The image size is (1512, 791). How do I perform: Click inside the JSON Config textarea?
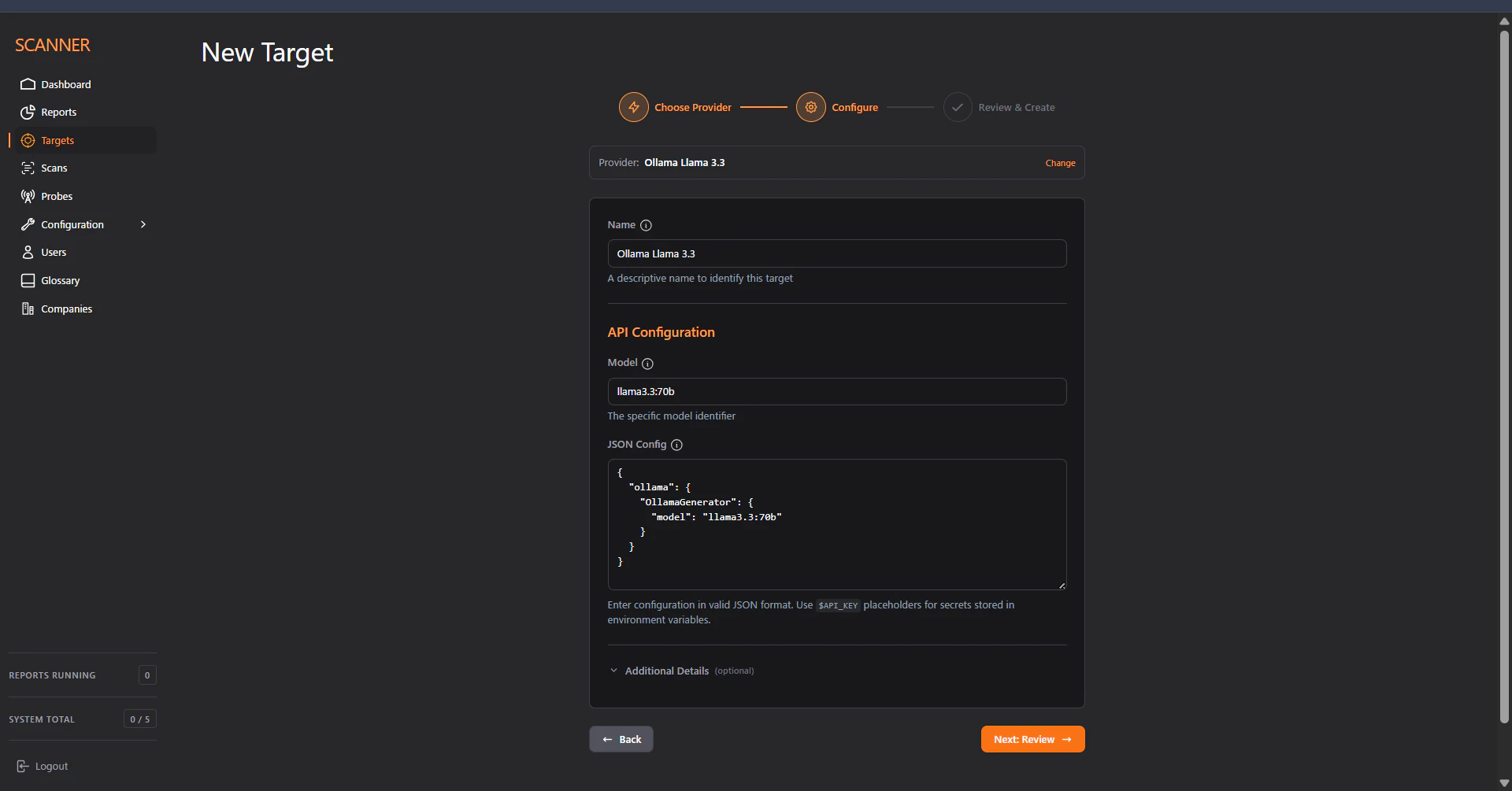click(837, 524)
